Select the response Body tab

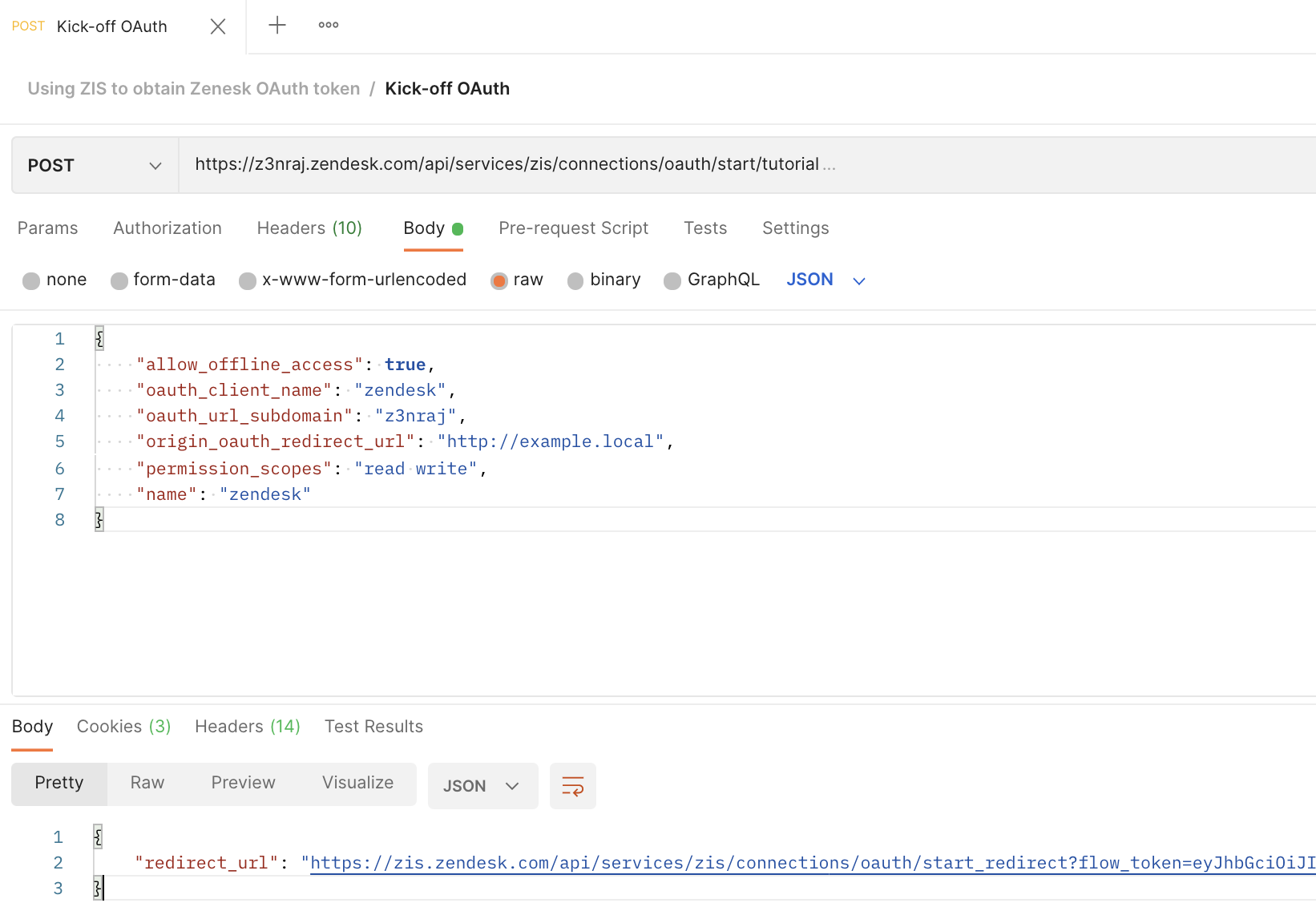point(32,727)
